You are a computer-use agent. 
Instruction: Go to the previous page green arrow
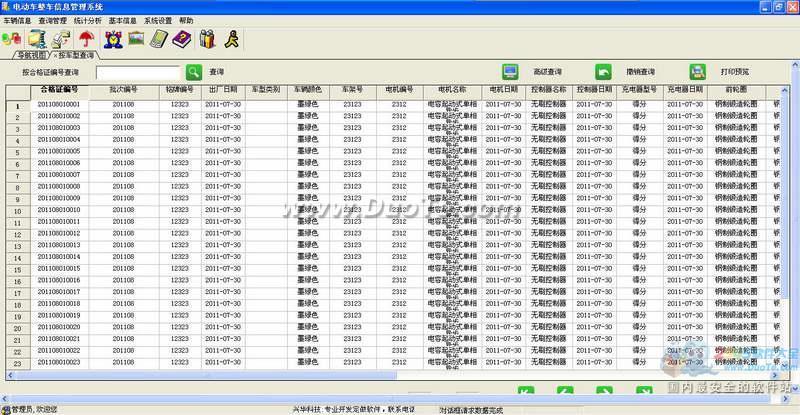(x=565, y=390)
